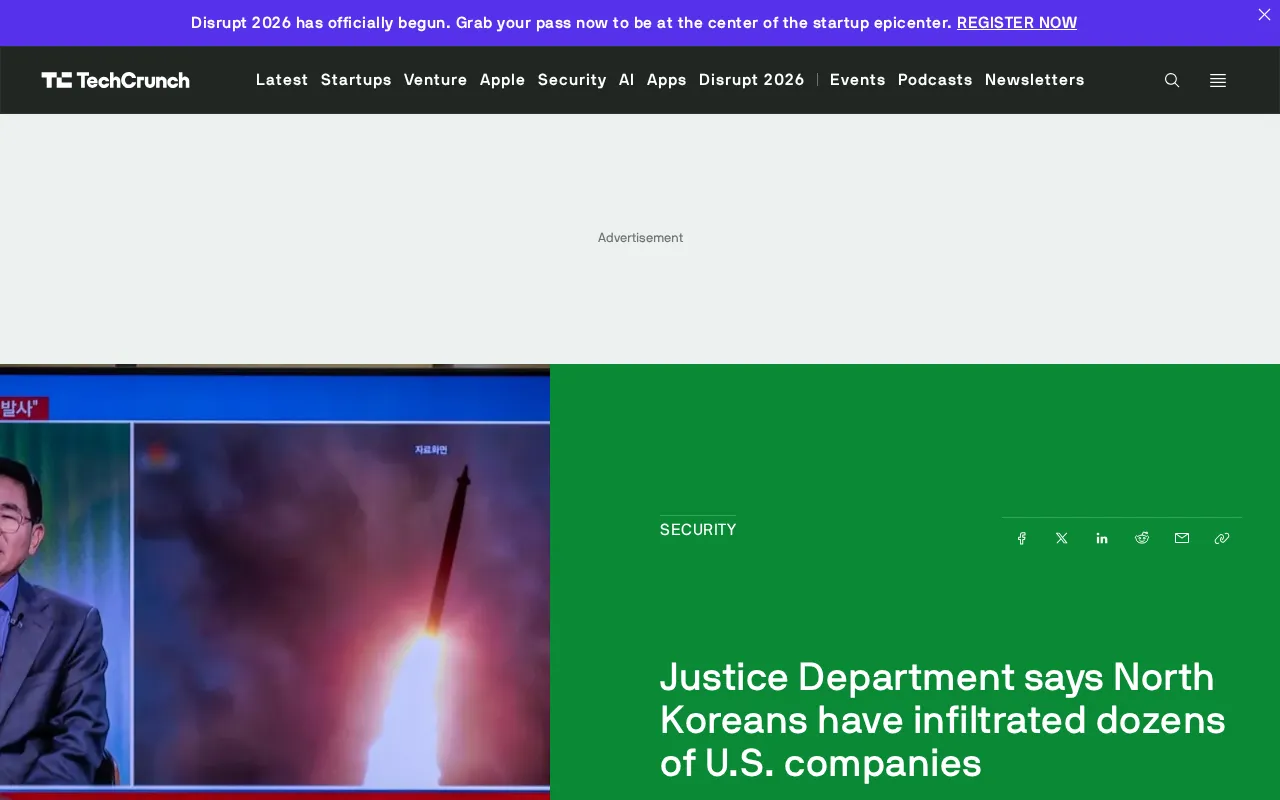Share article via email icon
Image resolution: width=1280 pixels, height=800 pixels.
(1182, 538)
